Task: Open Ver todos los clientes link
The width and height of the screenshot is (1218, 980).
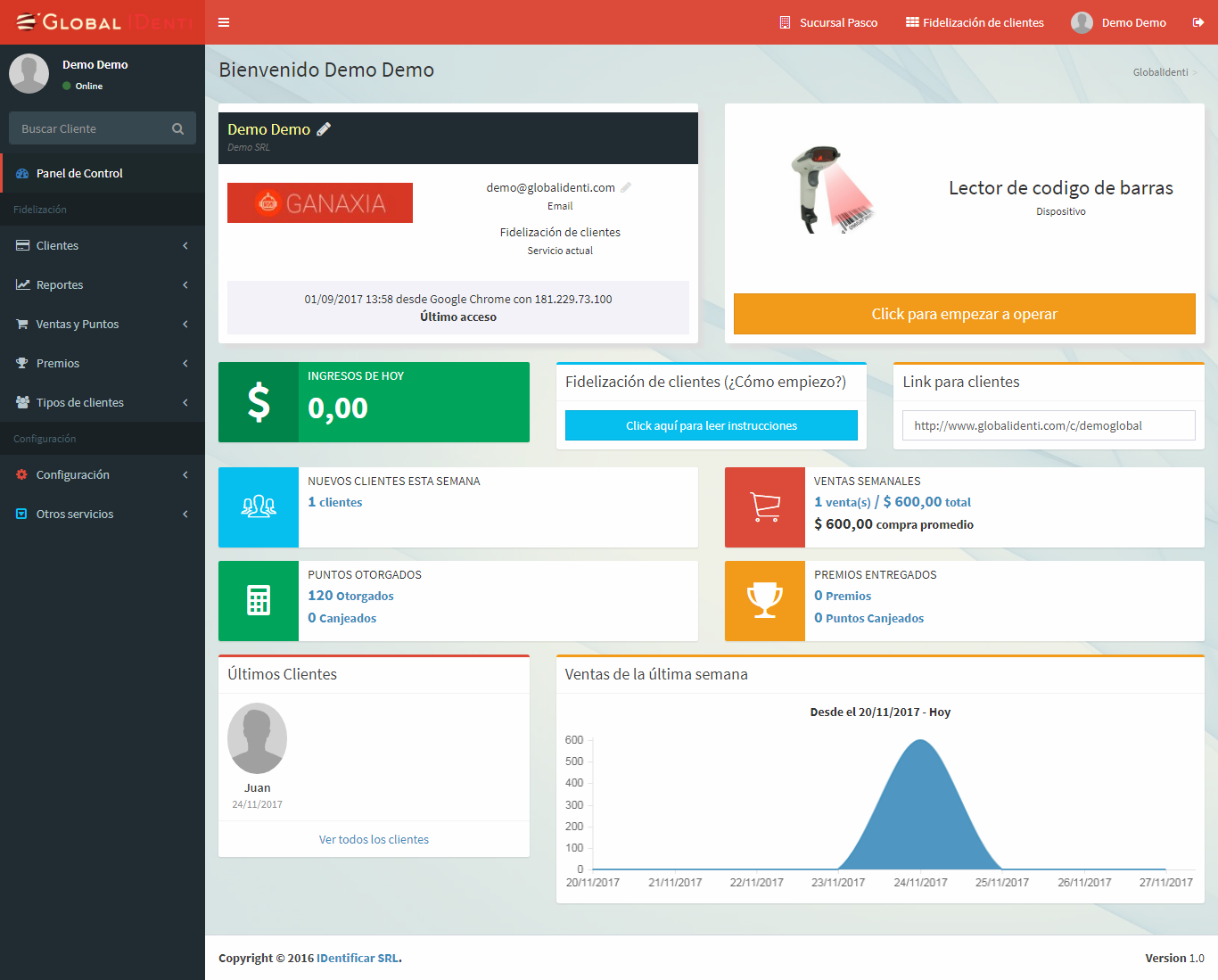Action: point(374,839)
